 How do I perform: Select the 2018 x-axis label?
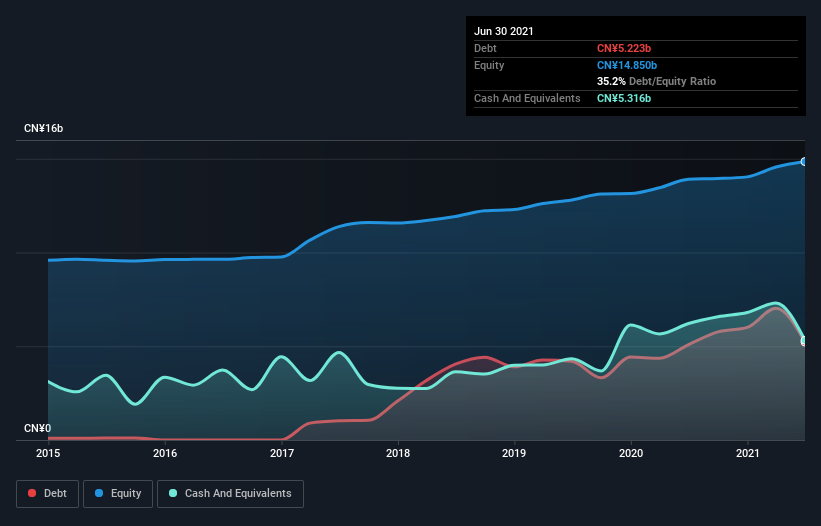398,453
